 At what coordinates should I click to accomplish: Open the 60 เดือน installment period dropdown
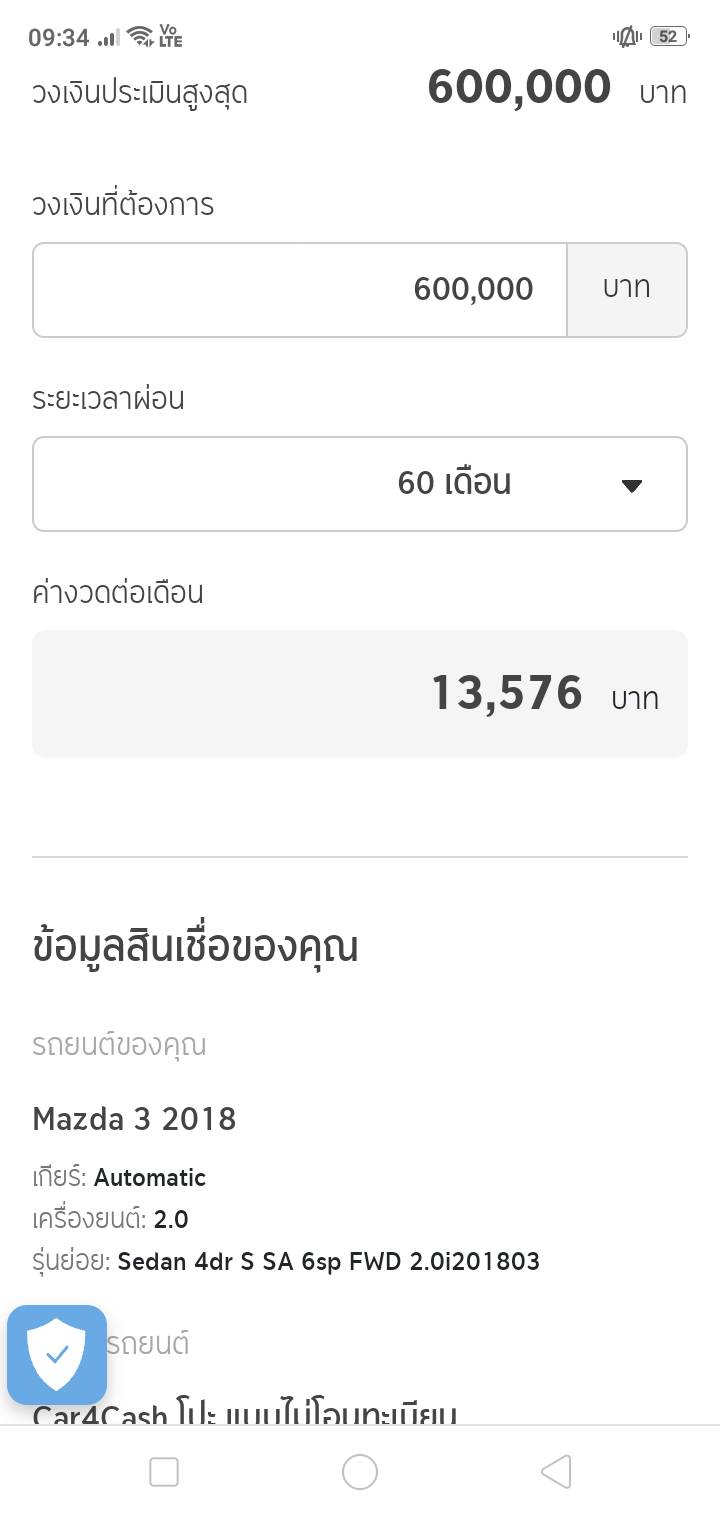pos(359,484)
